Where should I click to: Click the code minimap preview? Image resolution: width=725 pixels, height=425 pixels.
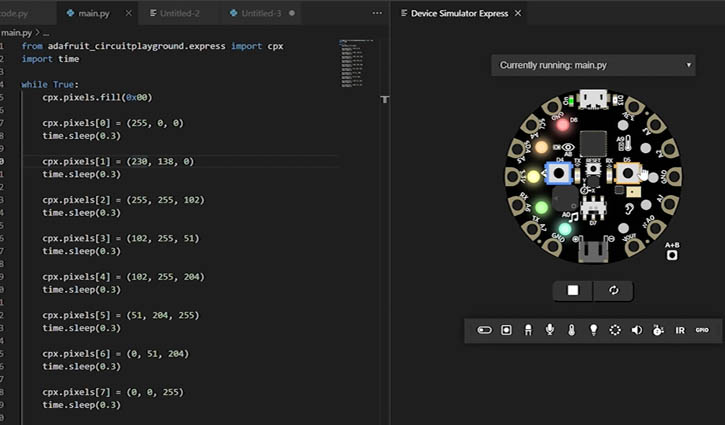[356, 63]
